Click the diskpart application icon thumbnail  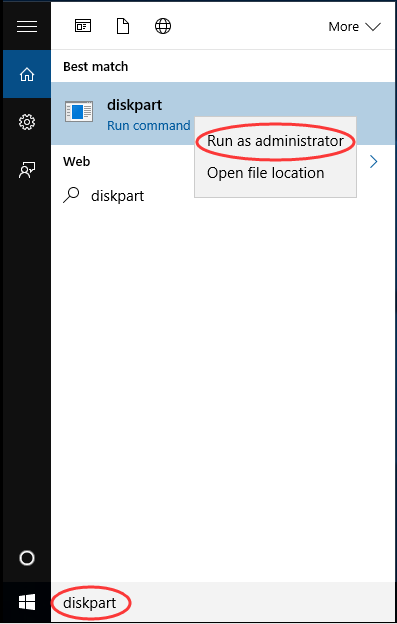[x=79, y=111]
